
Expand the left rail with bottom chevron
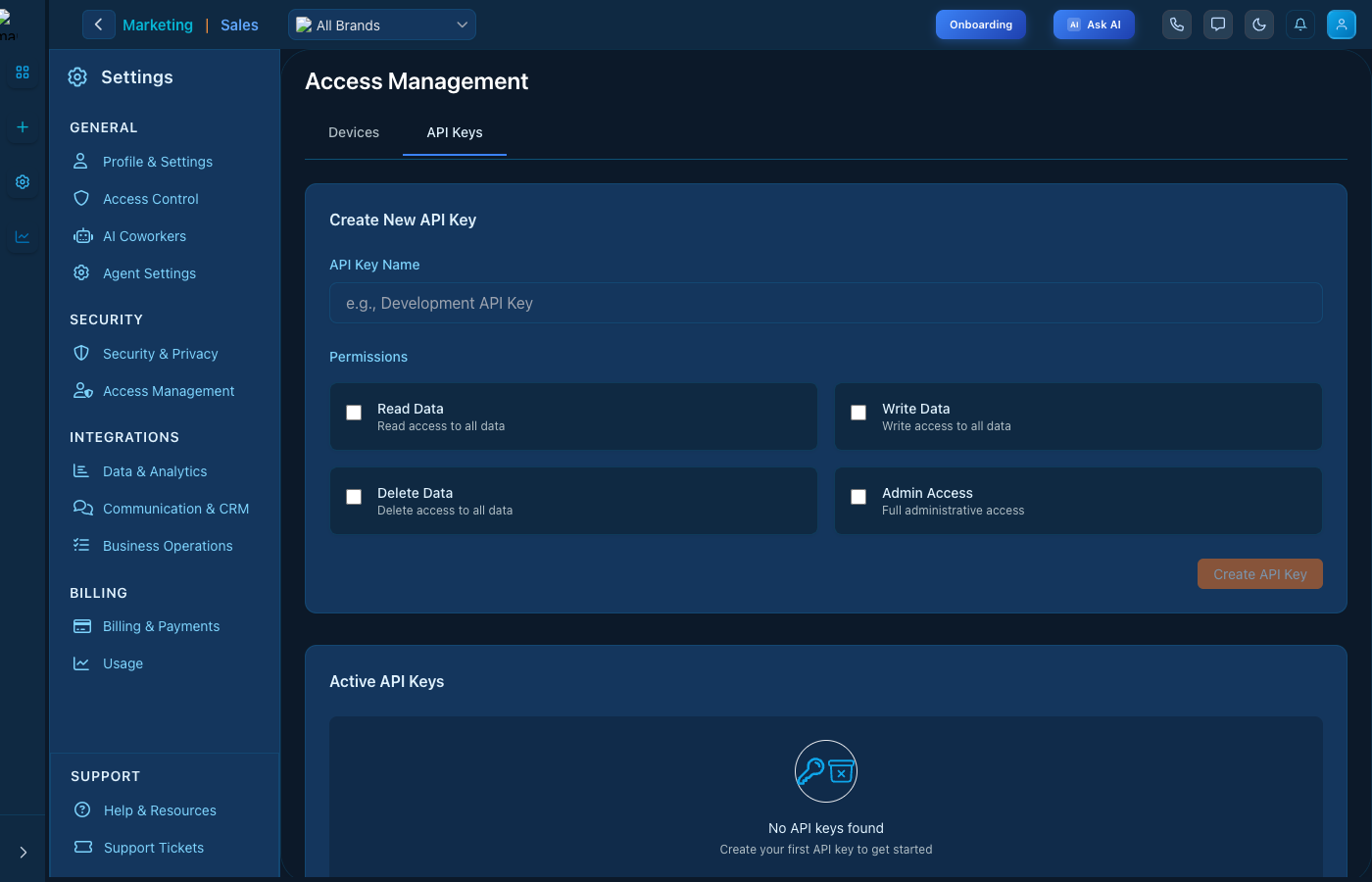pos(23,853)
